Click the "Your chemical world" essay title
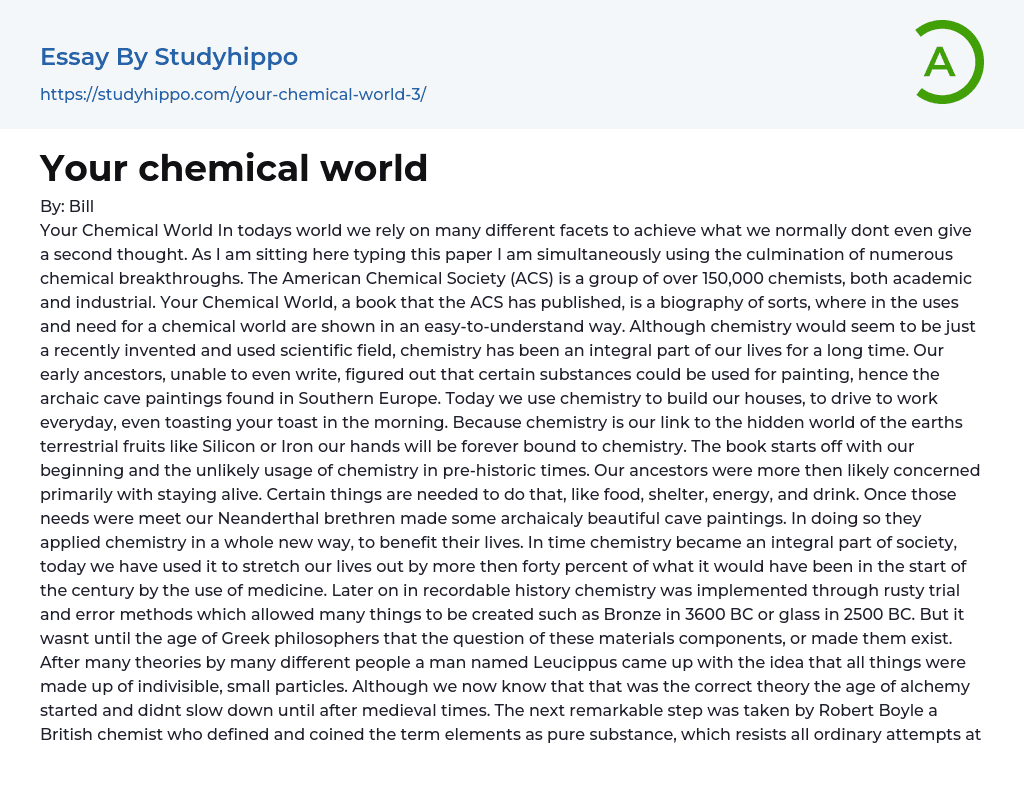Screen dimensions: 1024x803 [x=234, y=168]
